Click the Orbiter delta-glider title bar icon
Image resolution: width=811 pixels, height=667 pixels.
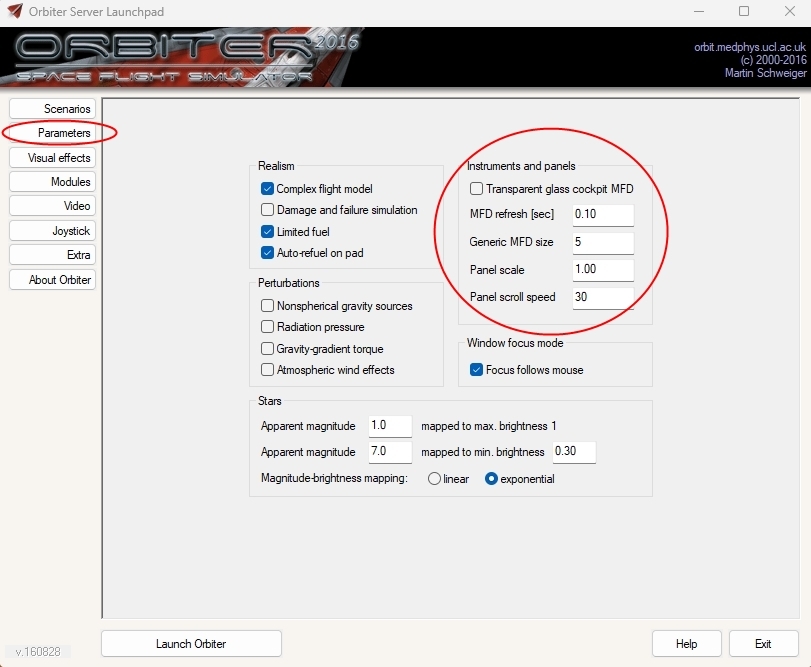click(x=16, y=11)
